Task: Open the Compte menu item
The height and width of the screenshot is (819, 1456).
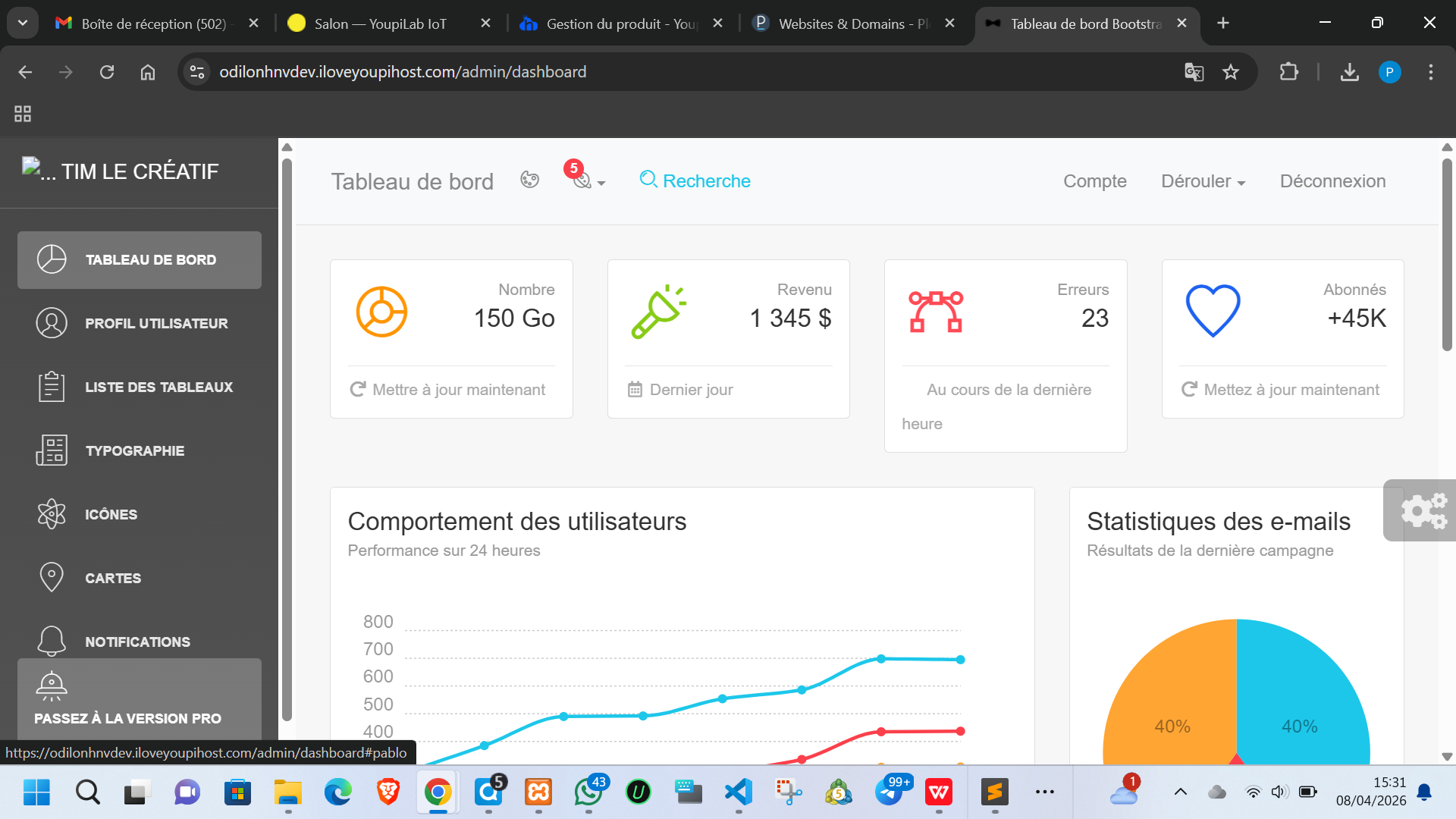Action: [x=1094, y=181]
